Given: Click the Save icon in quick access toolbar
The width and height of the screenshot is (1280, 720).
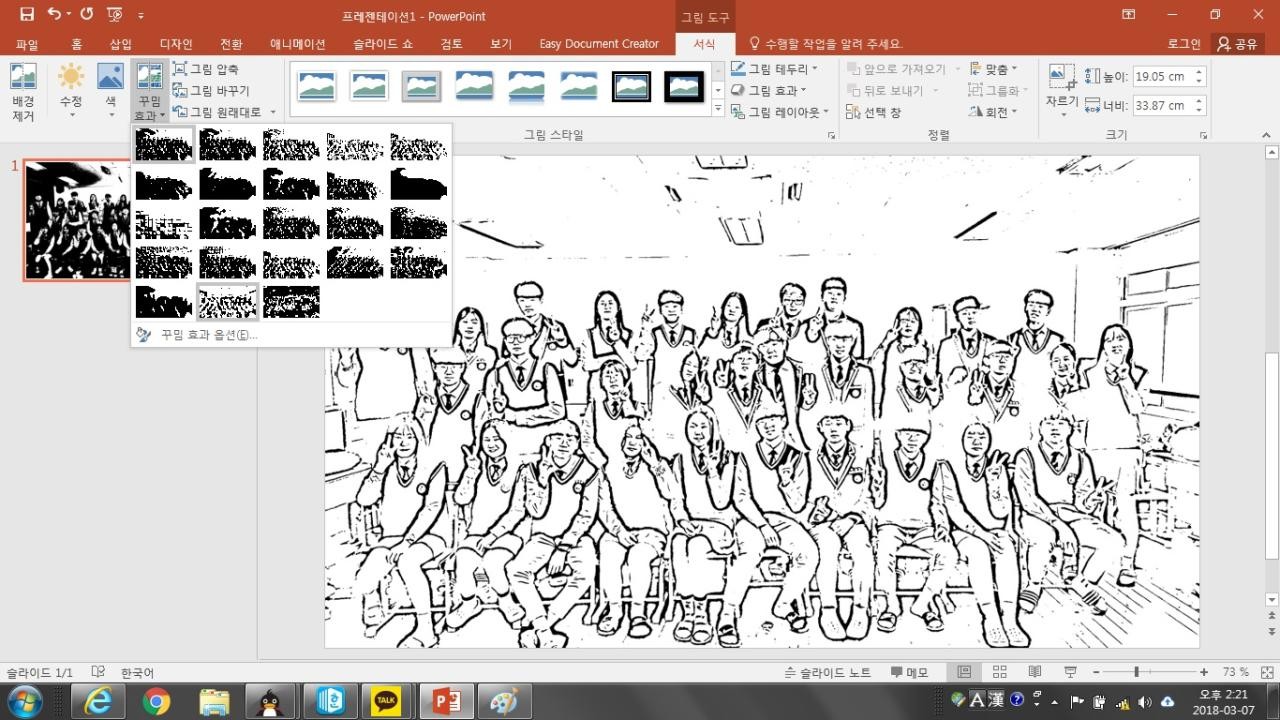Looking at the screenshot, I should coord(27,15).
